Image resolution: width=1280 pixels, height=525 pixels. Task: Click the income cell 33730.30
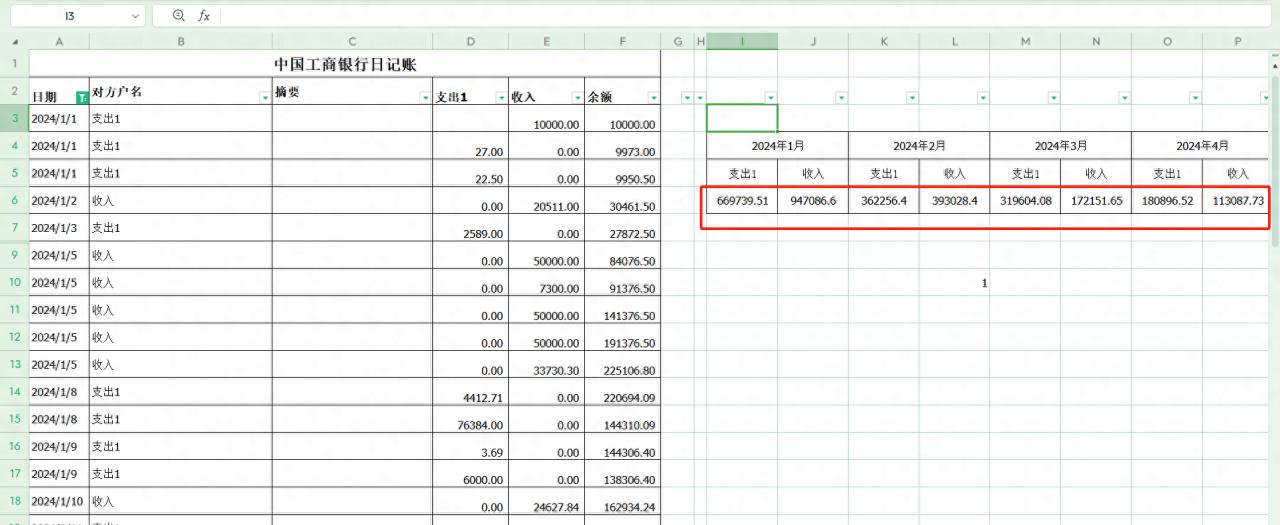[x=546, y=364]
